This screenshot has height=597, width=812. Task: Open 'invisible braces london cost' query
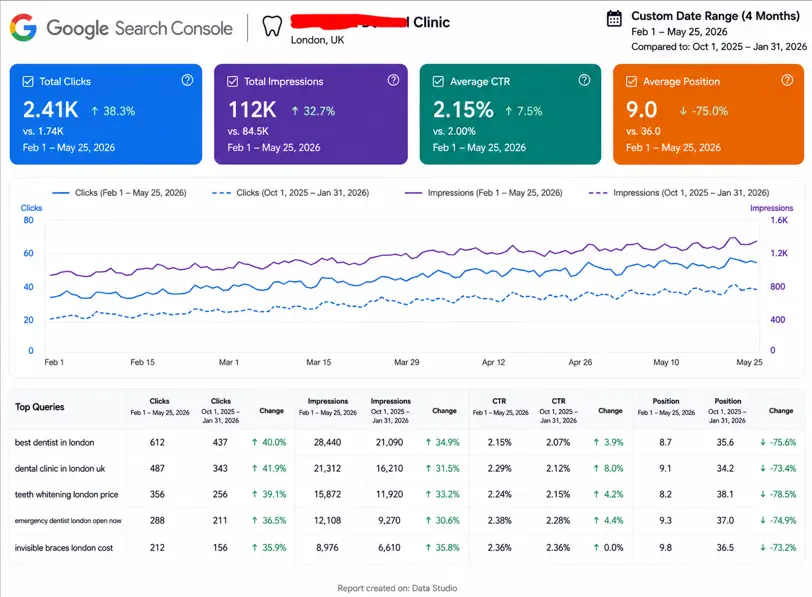(64, 548)
